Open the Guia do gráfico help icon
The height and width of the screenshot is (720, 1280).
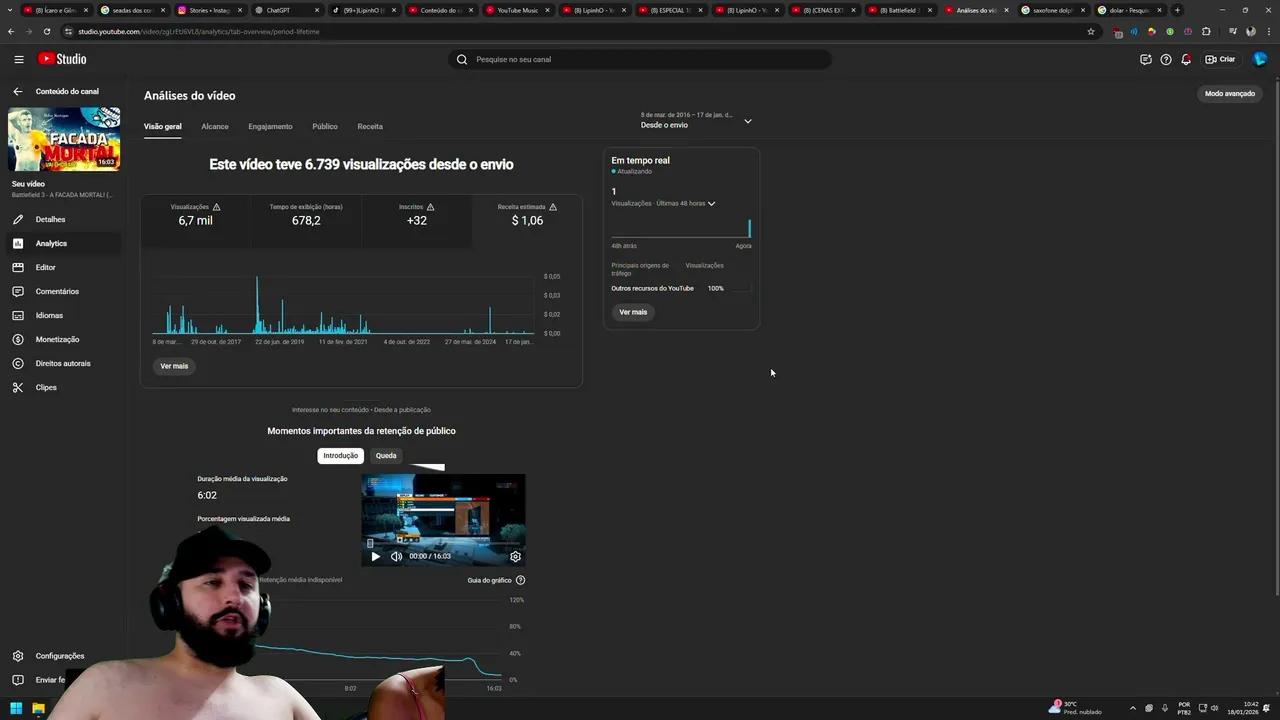520,580
